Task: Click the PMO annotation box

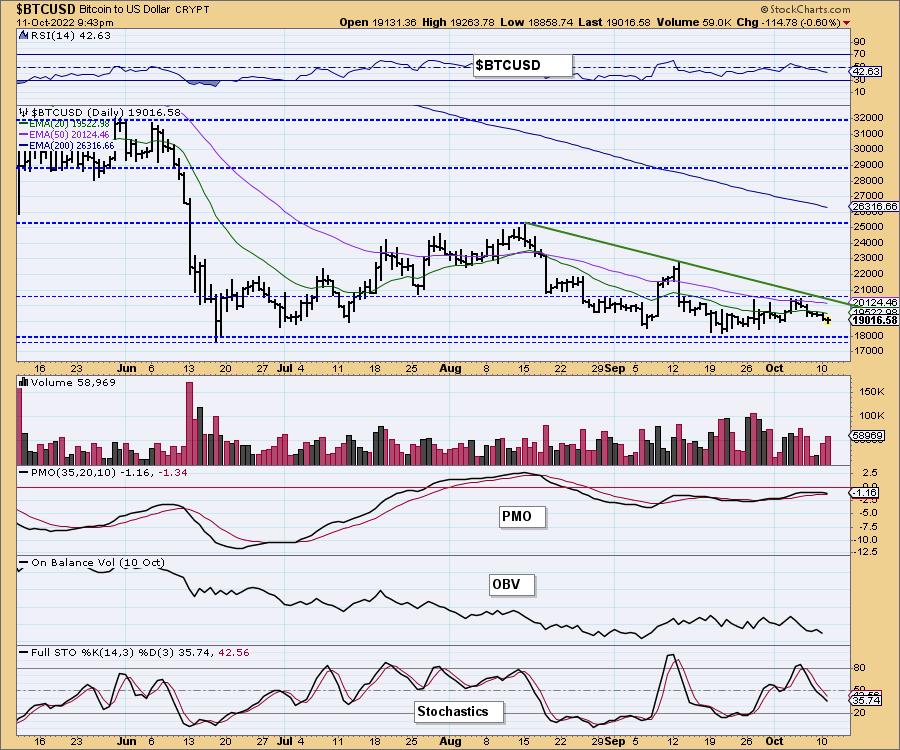Action: point(522,517)
